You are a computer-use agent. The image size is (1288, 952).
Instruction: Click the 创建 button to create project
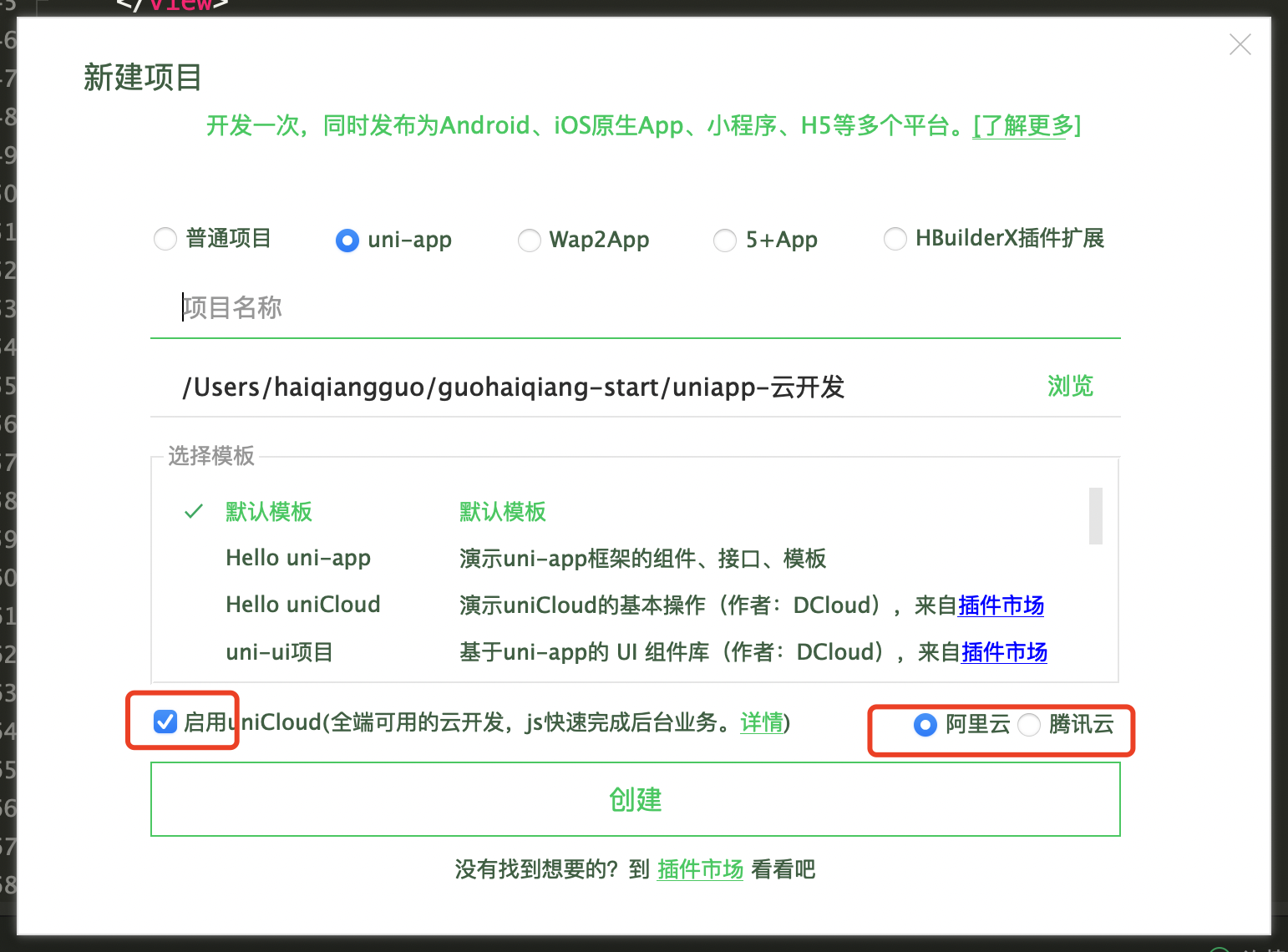pos(635,799)
